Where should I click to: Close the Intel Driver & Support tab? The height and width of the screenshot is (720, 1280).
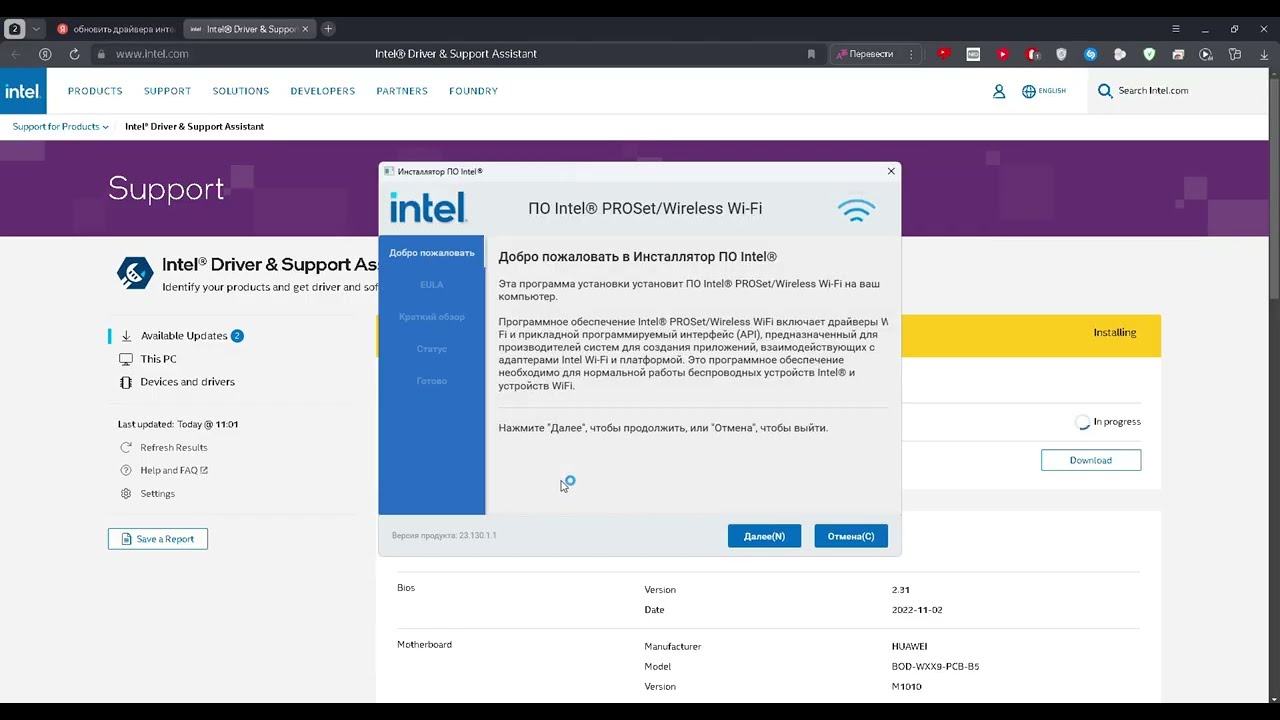[x=305, y=29]
